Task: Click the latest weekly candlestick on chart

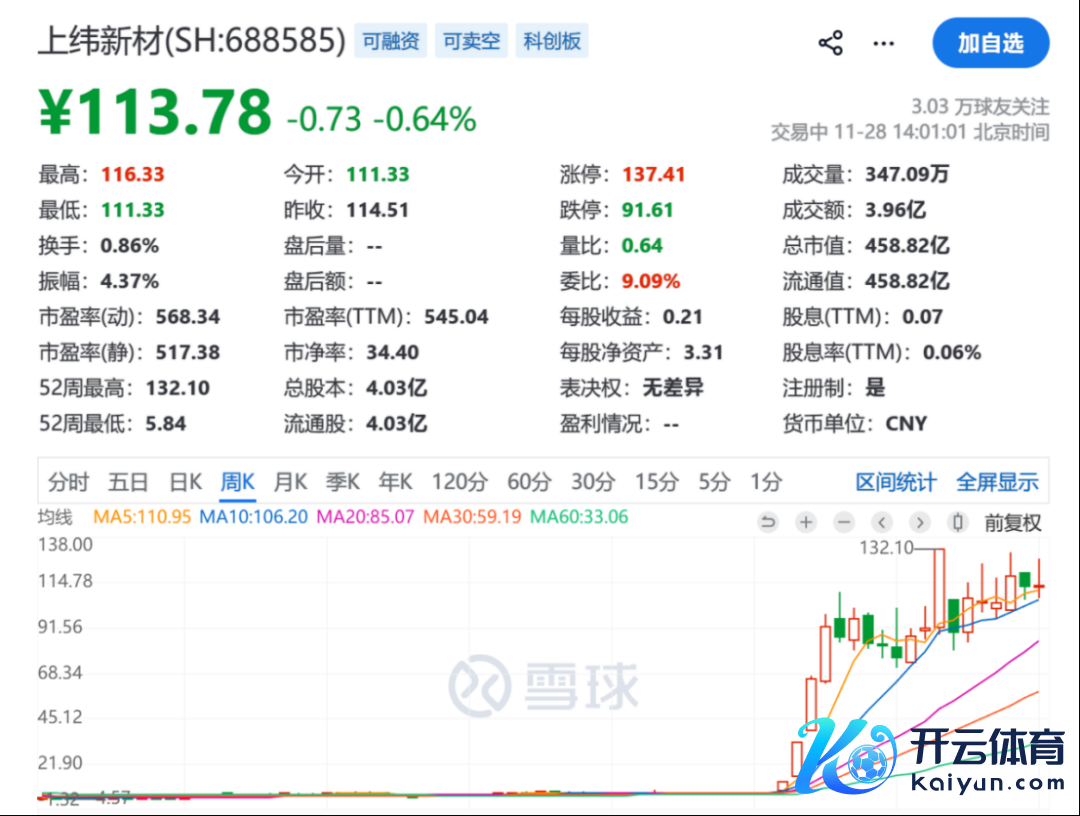Action: point(1040,586)
